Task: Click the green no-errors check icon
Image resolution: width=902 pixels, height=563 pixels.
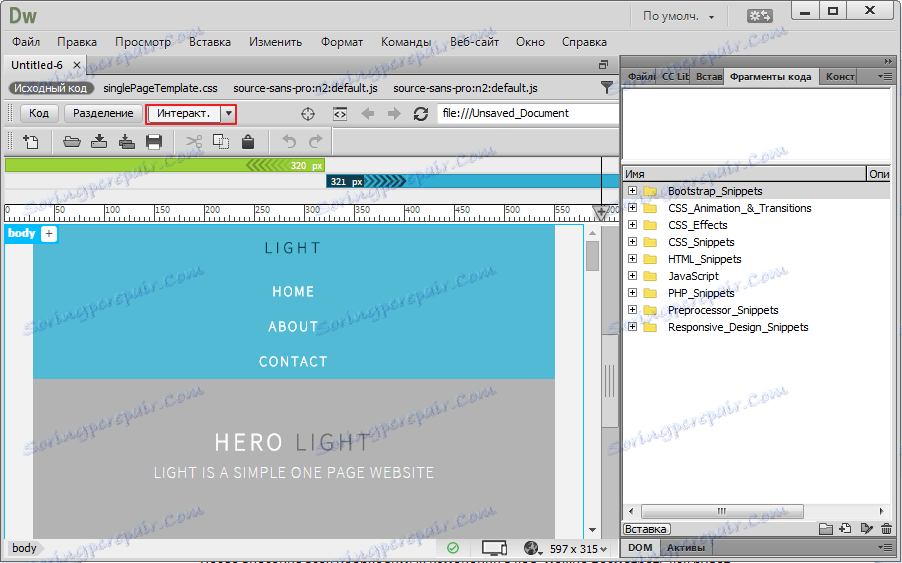Action: 453,548
